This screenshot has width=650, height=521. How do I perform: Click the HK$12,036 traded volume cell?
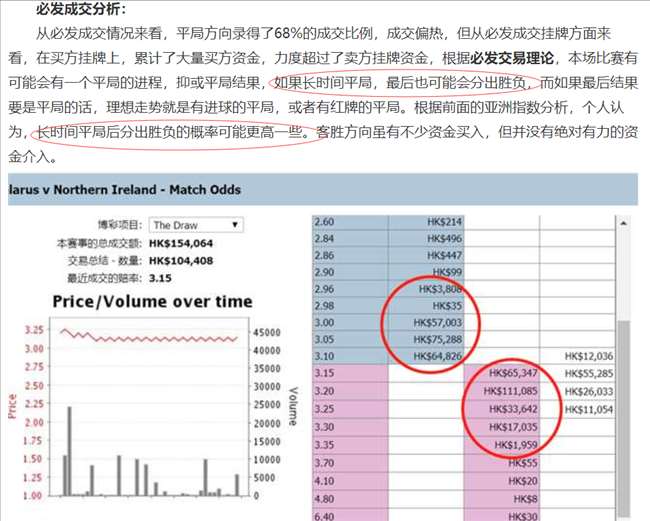588,357
